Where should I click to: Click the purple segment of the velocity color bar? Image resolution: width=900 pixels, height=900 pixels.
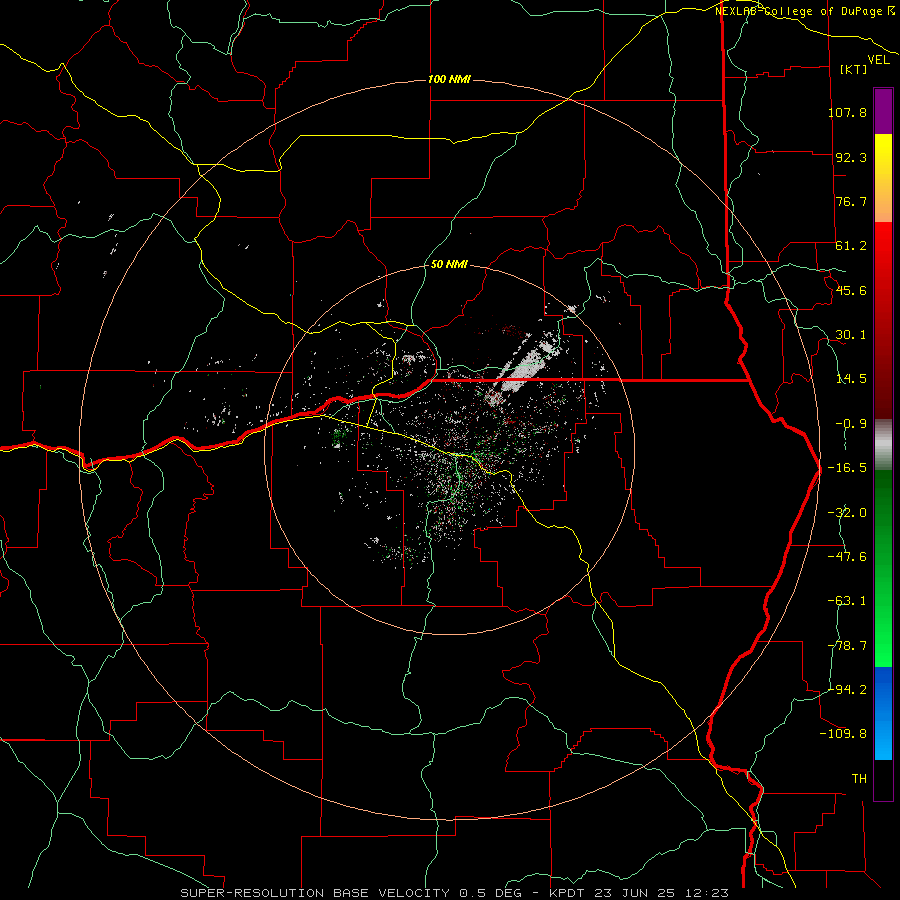[x=883, y=111]
